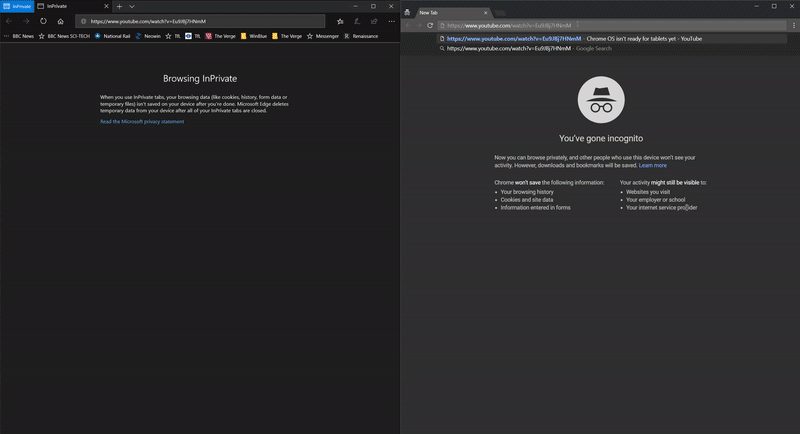Viewport: 800px width, 434px height.
Task: Click the Browsing InPrivate heading
Action: pos(200,79)
